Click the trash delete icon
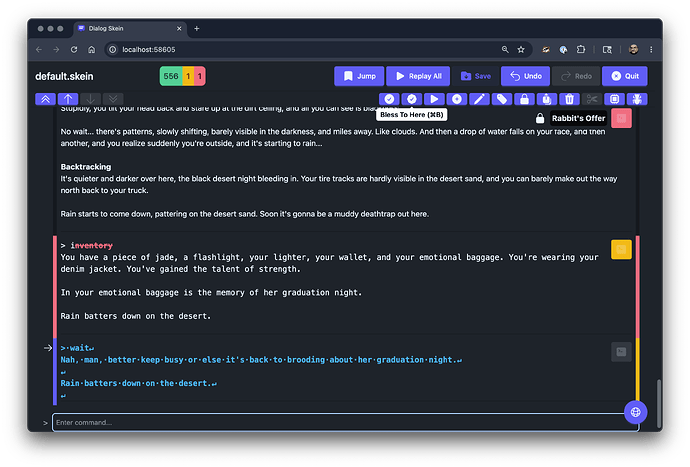 click(569, 99)
